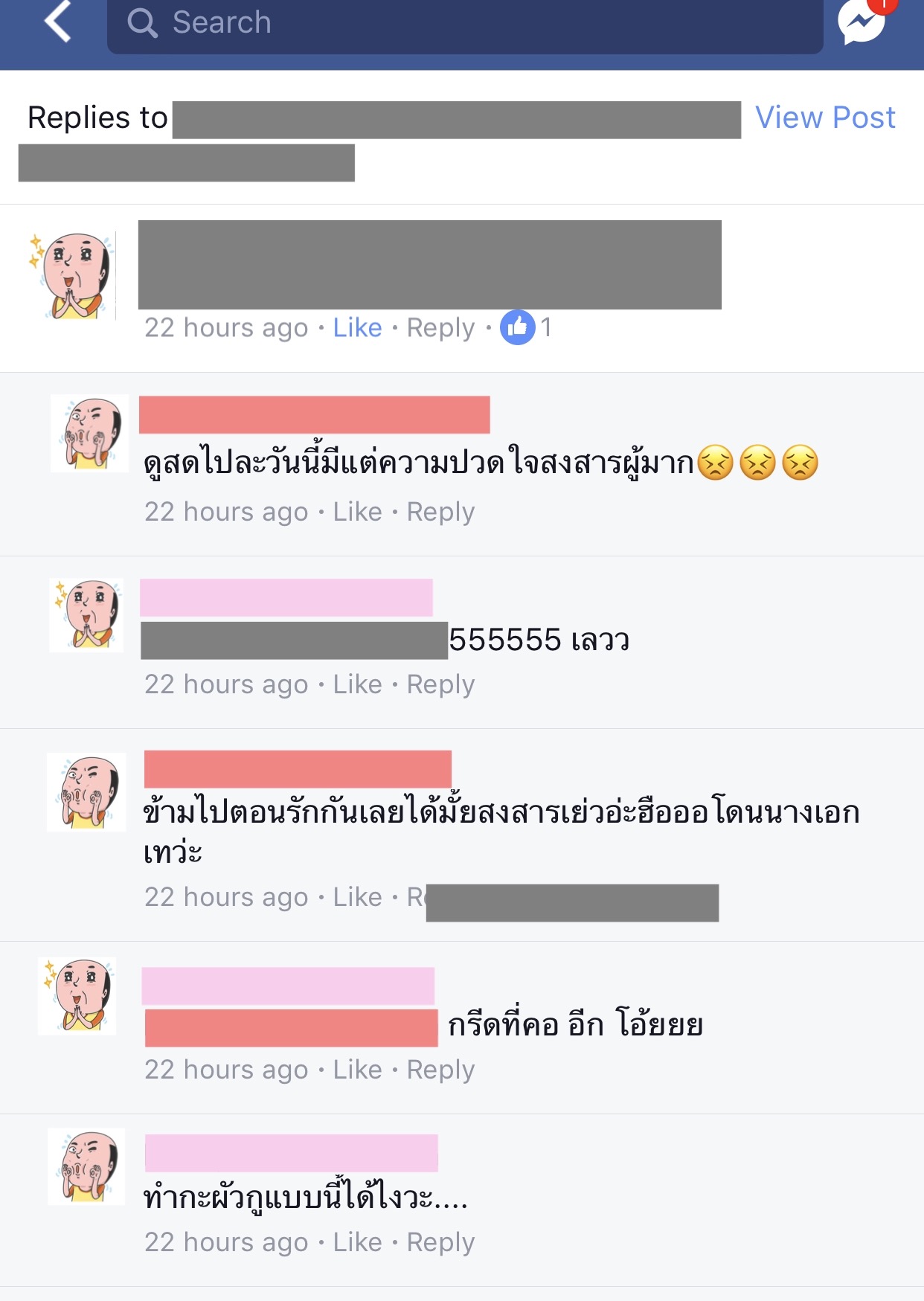Reply to the top parent comment
The image size is (924, 1301).
(x=440, y=328)
